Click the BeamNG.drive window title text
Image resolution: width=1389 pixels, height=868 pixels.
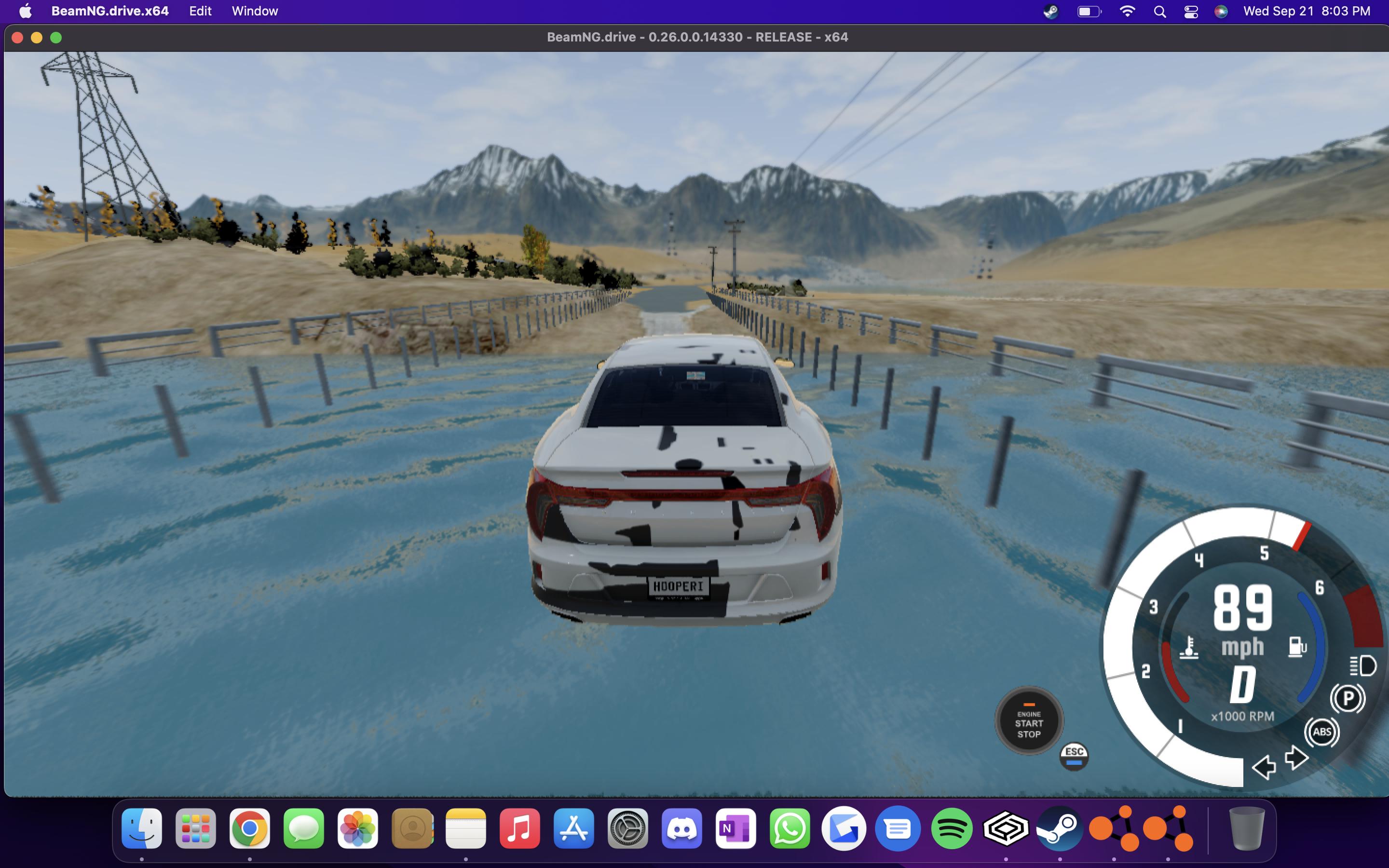point(697,37)
